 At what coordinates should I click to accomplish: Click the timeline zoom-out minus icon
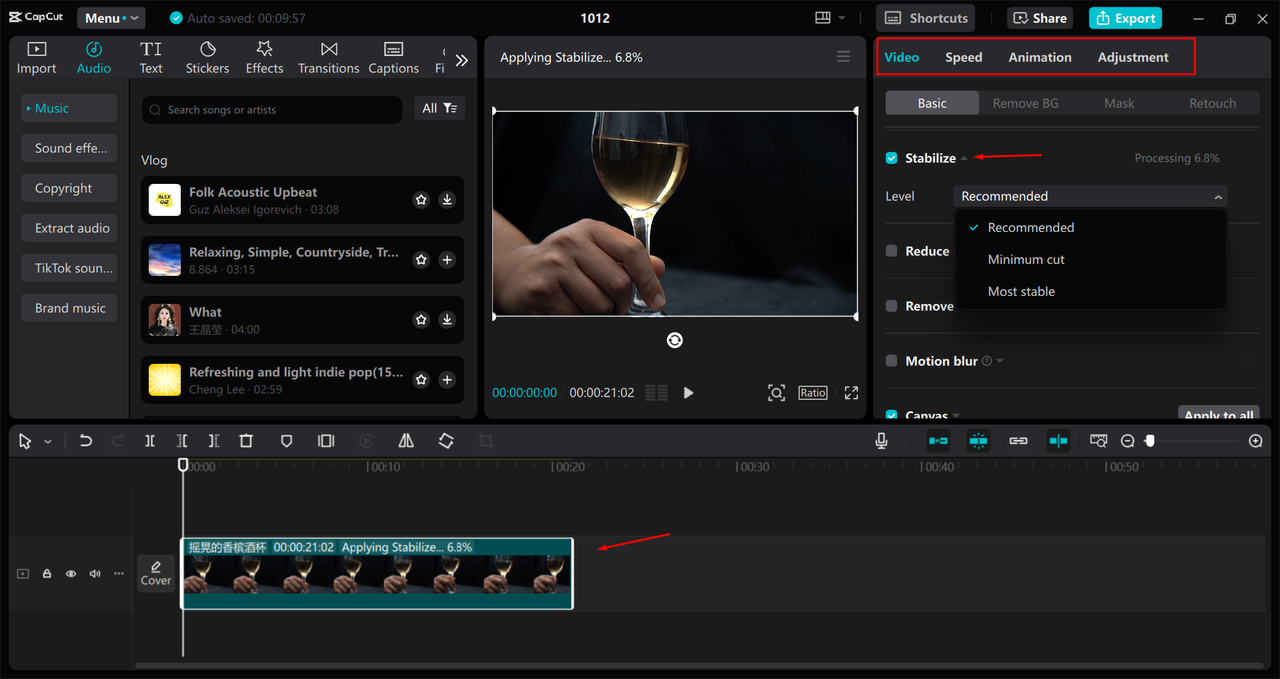pyautogui.click(x=1127, y=441)
